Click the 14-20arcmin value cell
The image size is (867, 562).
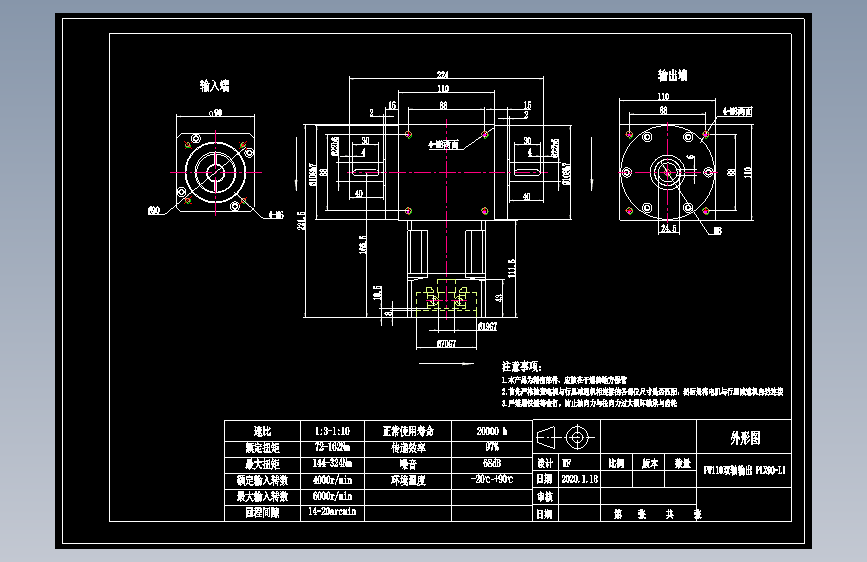[332, 512]
